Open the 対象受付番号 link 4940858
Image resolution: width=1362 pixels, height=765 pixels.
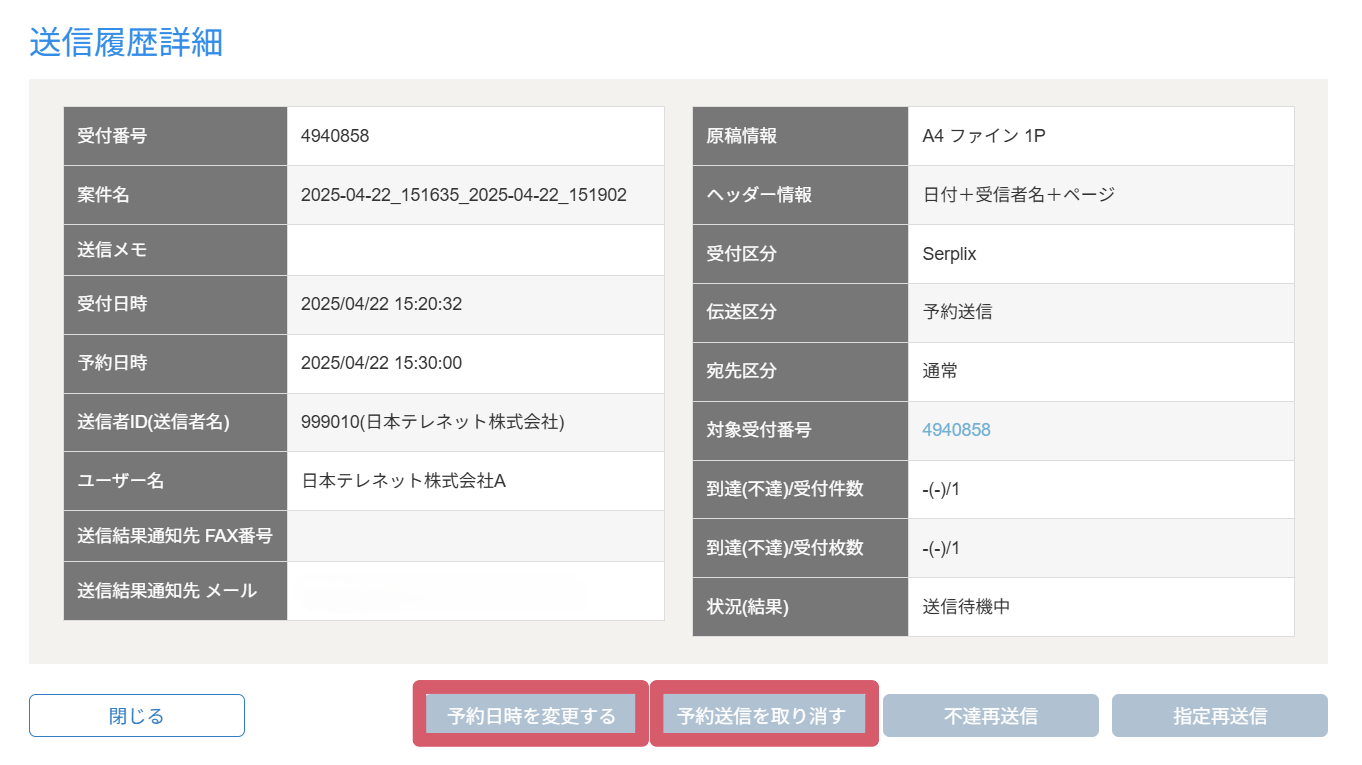click(x=956, y=430)
